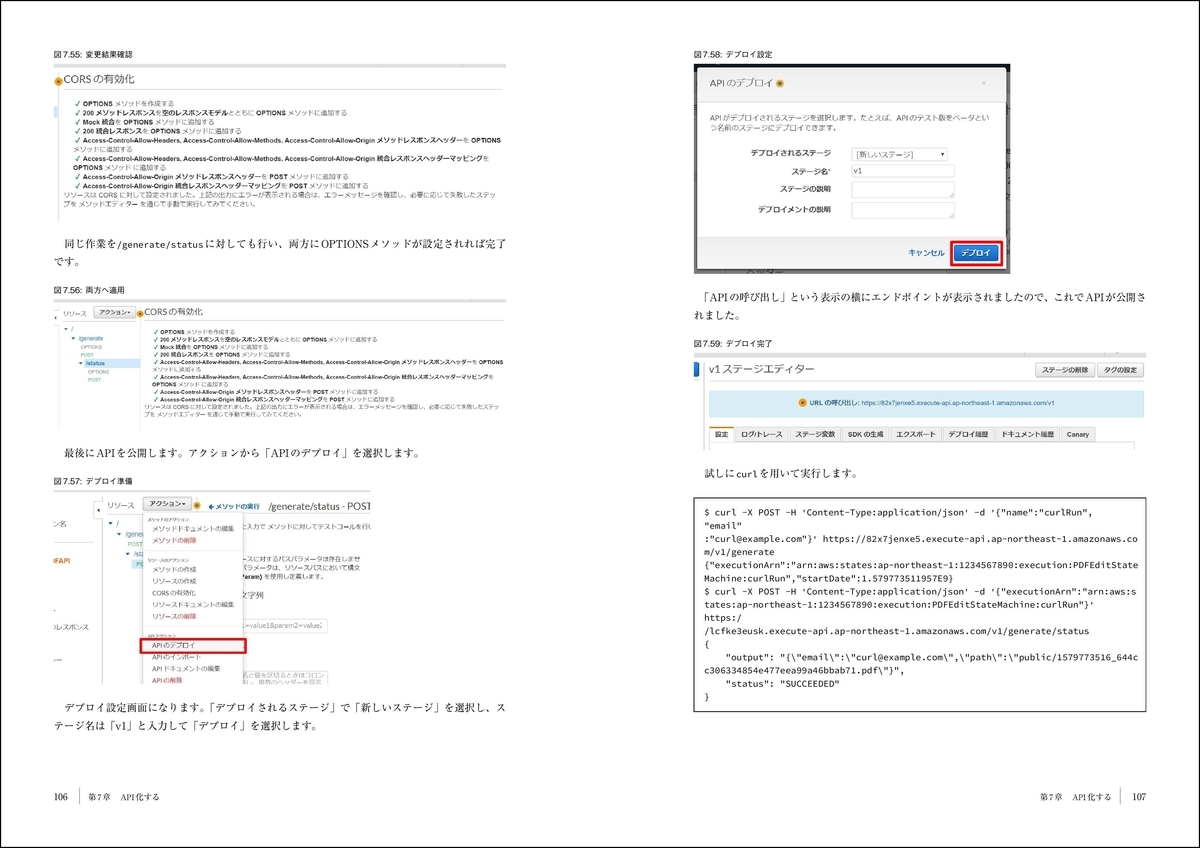Click POST method under /status in figure 7.56
This screenshot has width=1200, height=848.
pos(94,380)
